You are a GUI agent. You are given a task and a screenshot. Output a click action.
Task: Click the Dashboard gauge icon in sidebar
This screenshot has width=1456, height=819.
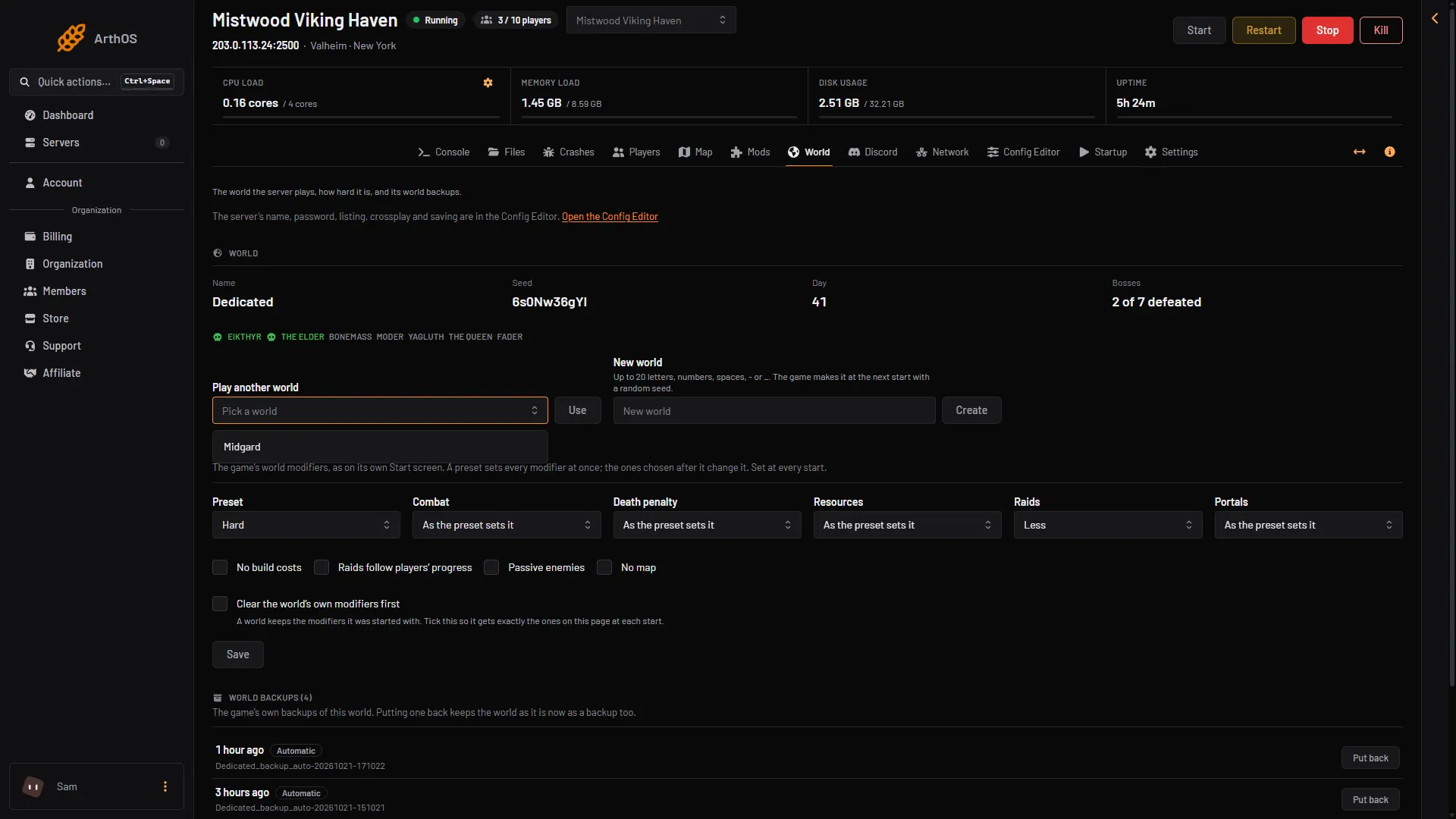pos(30,115)
